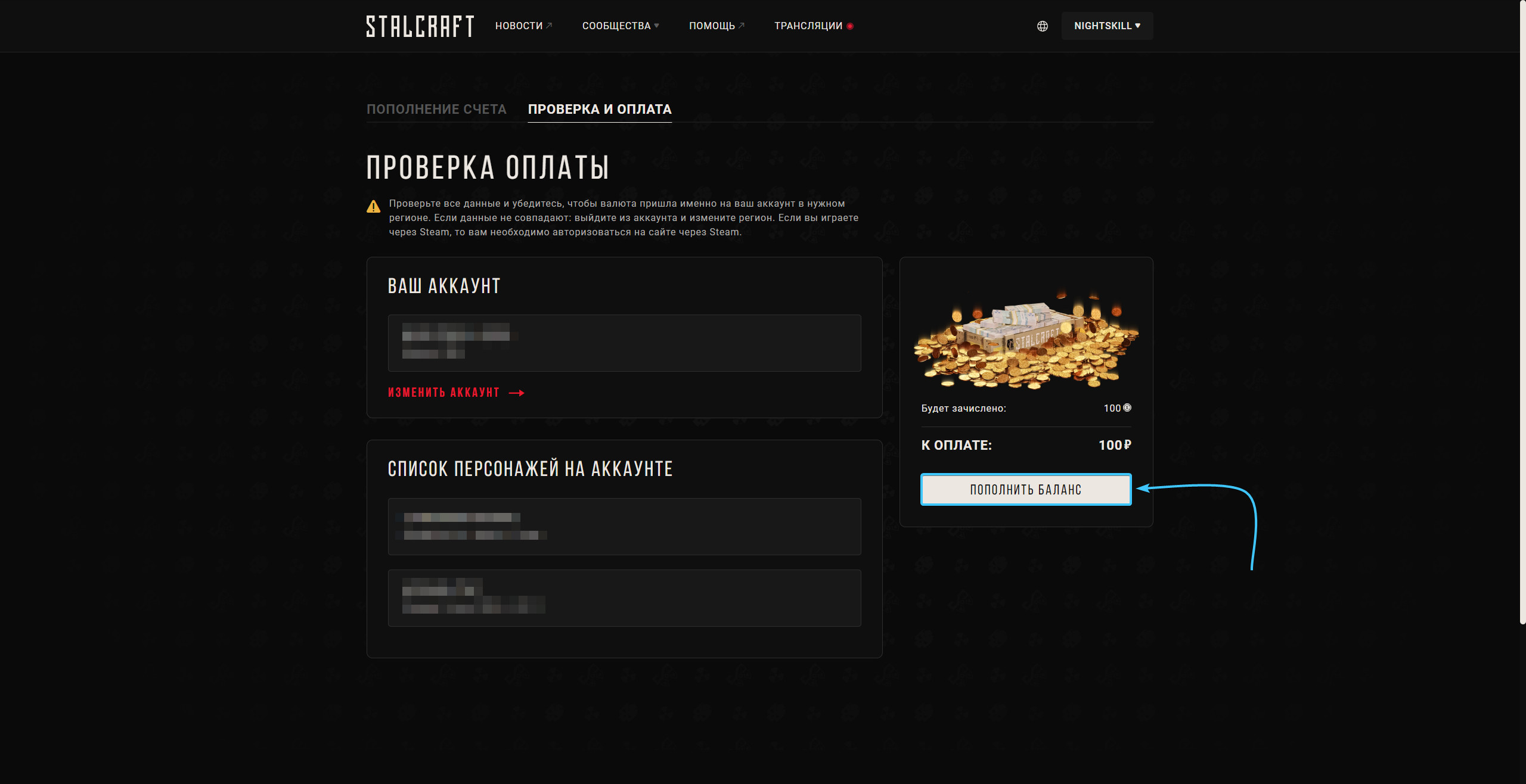The height and width of the screenshot is (784, 1526).
Task: Switch to the Пополнение счета tab
Action: (x=436, y=110)
